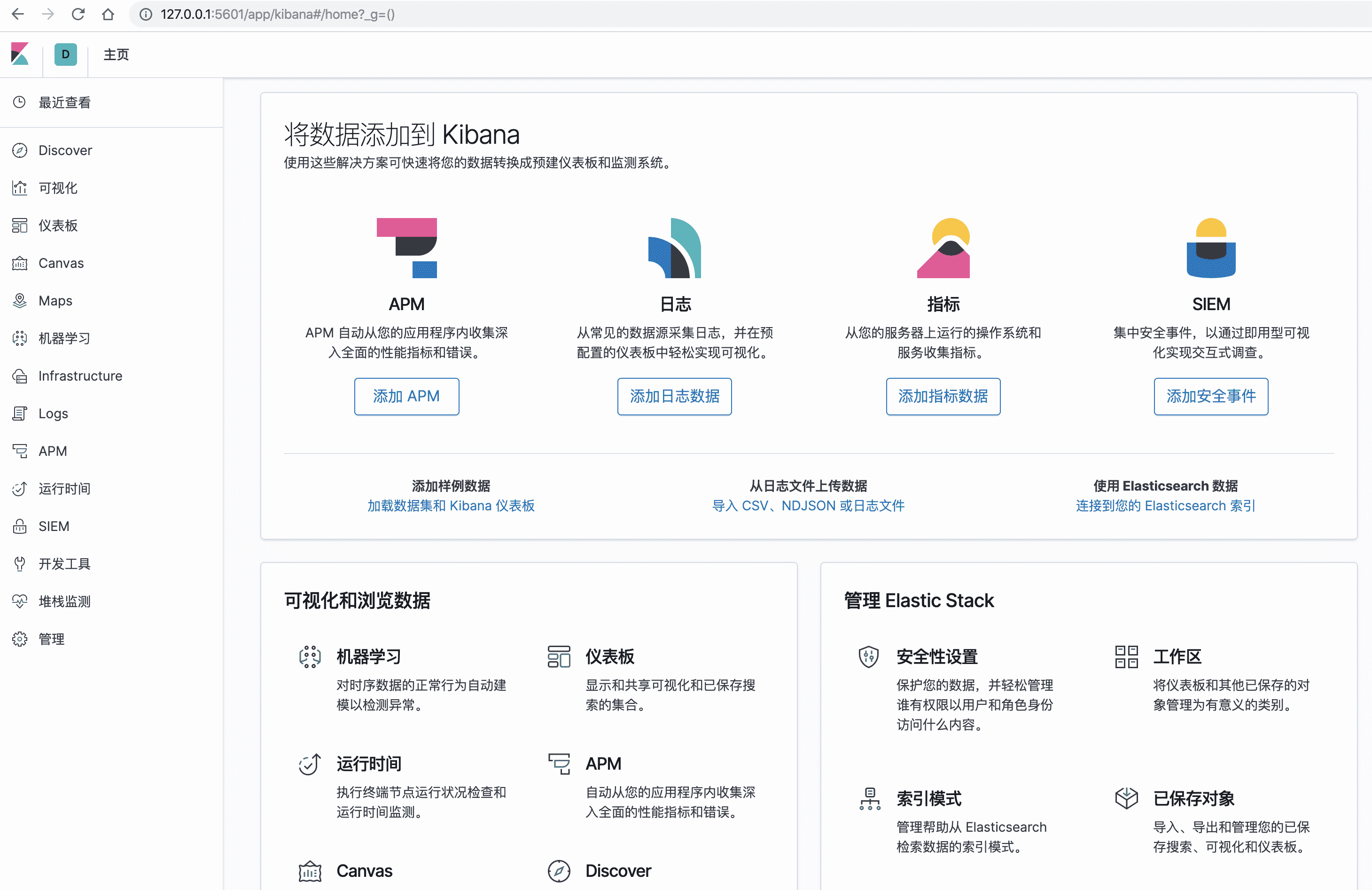This screenshot has width=1372, height=890.
Task: Open 运行时间 title in visualize card
Action: click(x=369, y=764)
